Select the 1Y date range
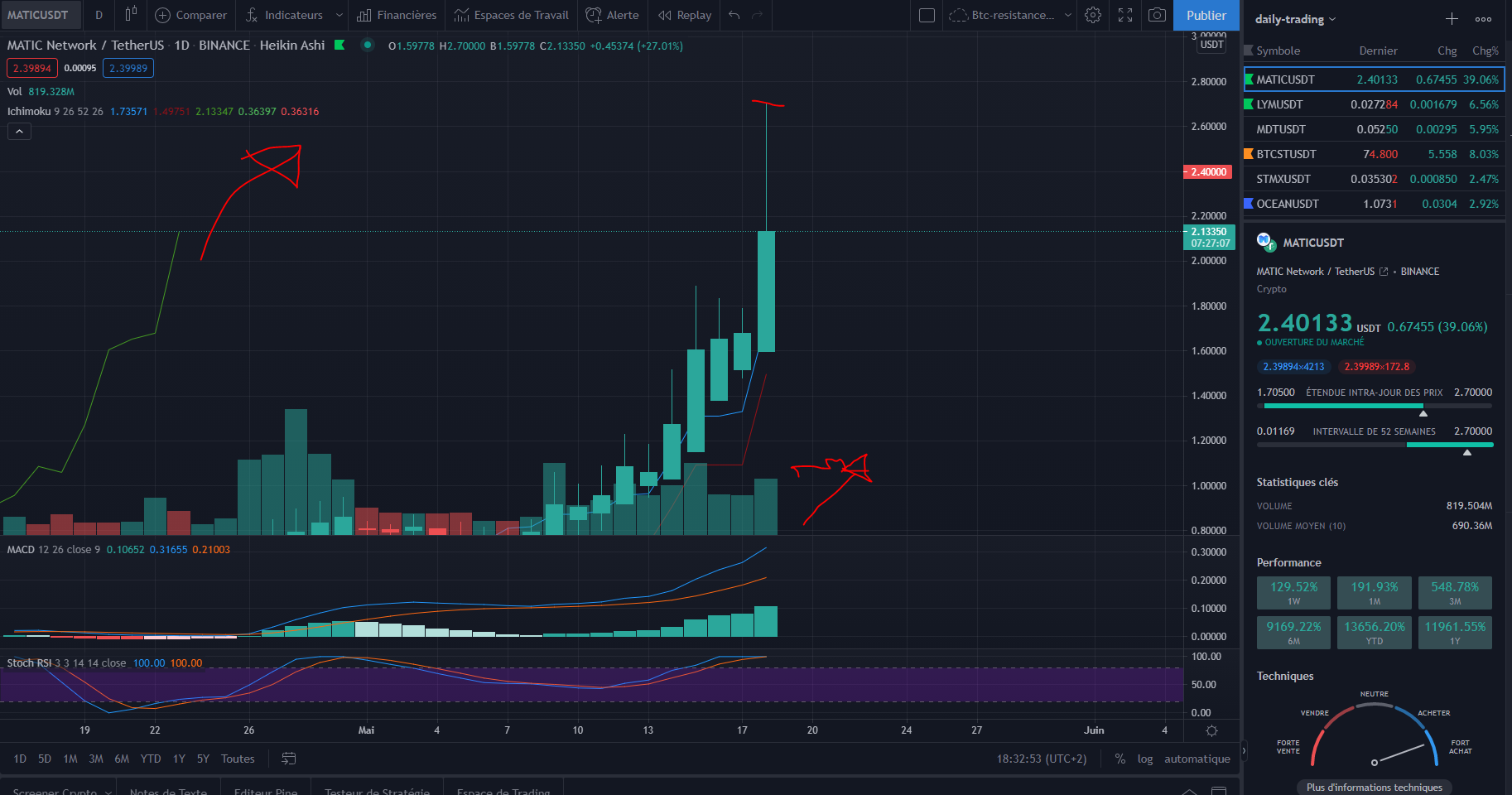Image resolution: width=1512 pixels, height=795 pixels. tap(179, 759)
